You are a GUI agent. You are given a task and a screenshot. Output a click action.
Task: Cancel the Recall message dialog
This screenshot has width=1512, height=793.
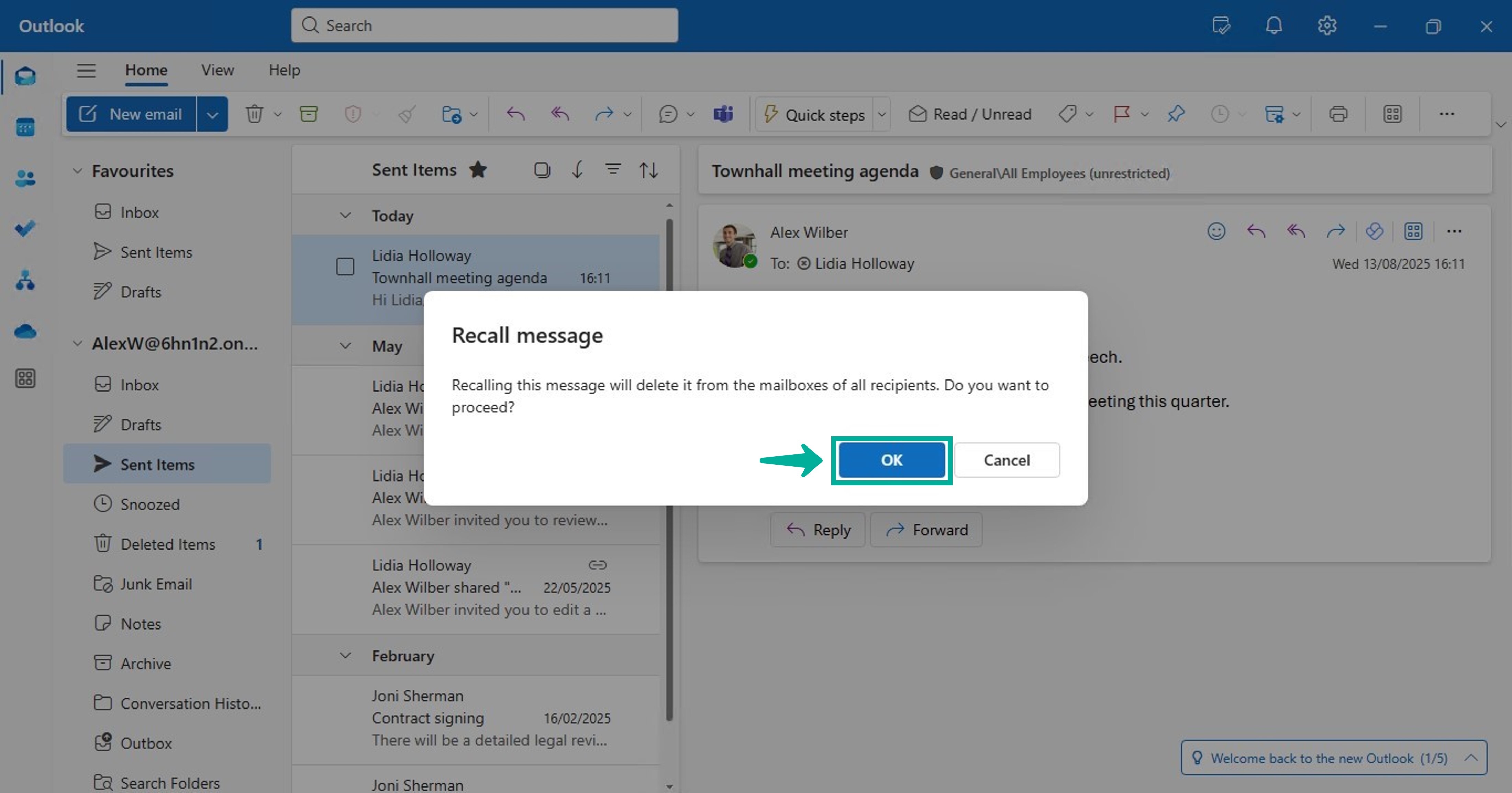point(1007,460)
